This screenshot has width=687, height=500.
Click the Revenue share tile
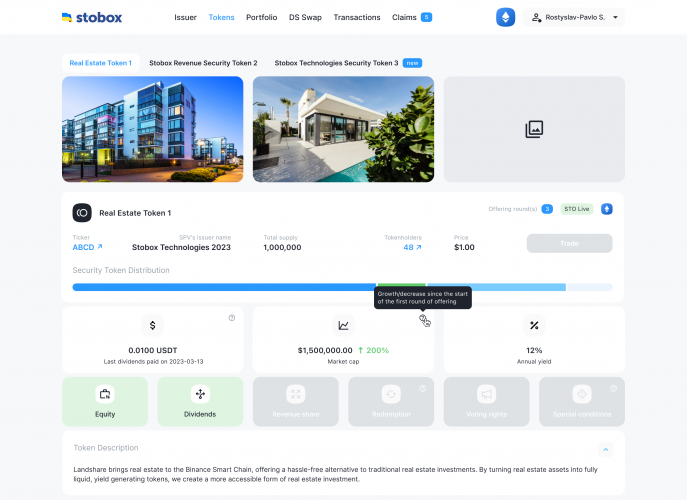click(296, 401)
